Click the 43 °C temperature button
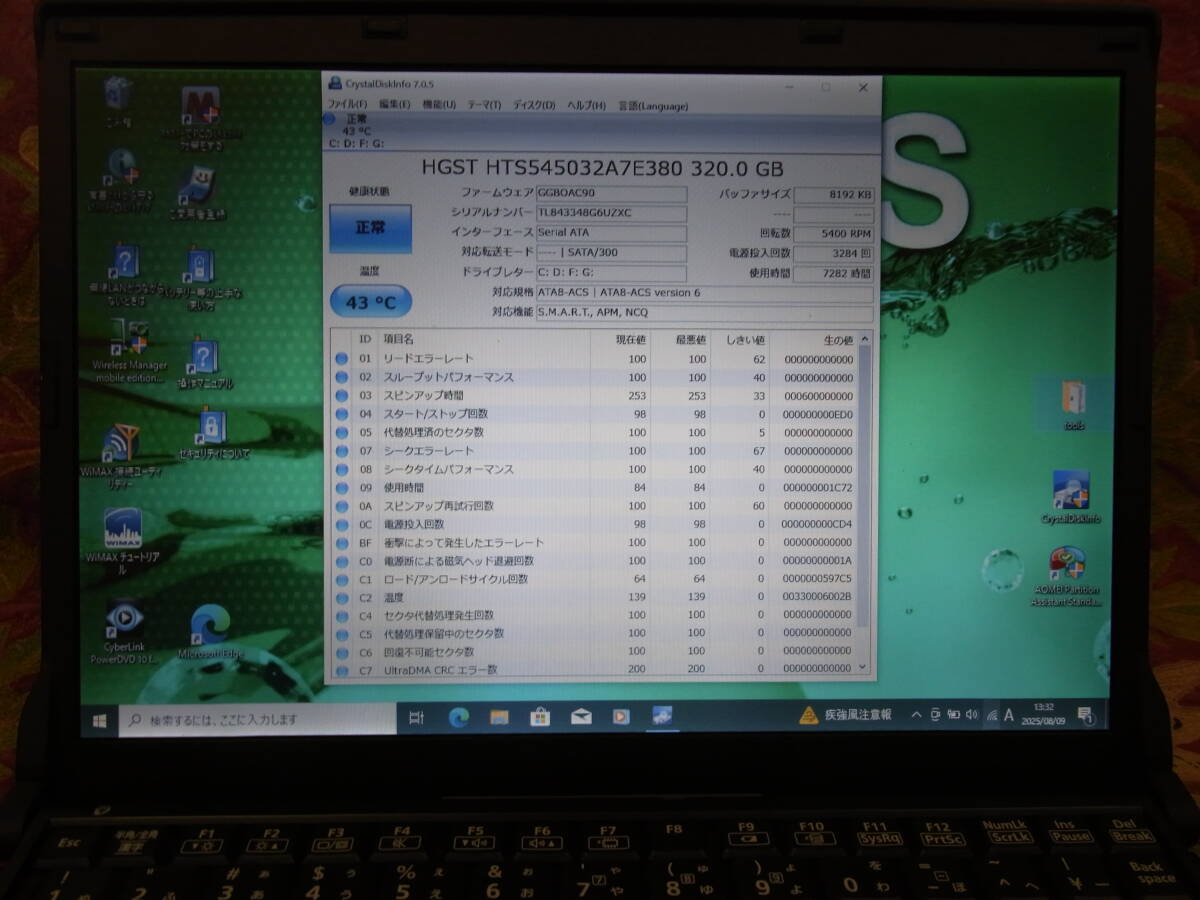The image size is (1200, 900). (x=370, y=301)
